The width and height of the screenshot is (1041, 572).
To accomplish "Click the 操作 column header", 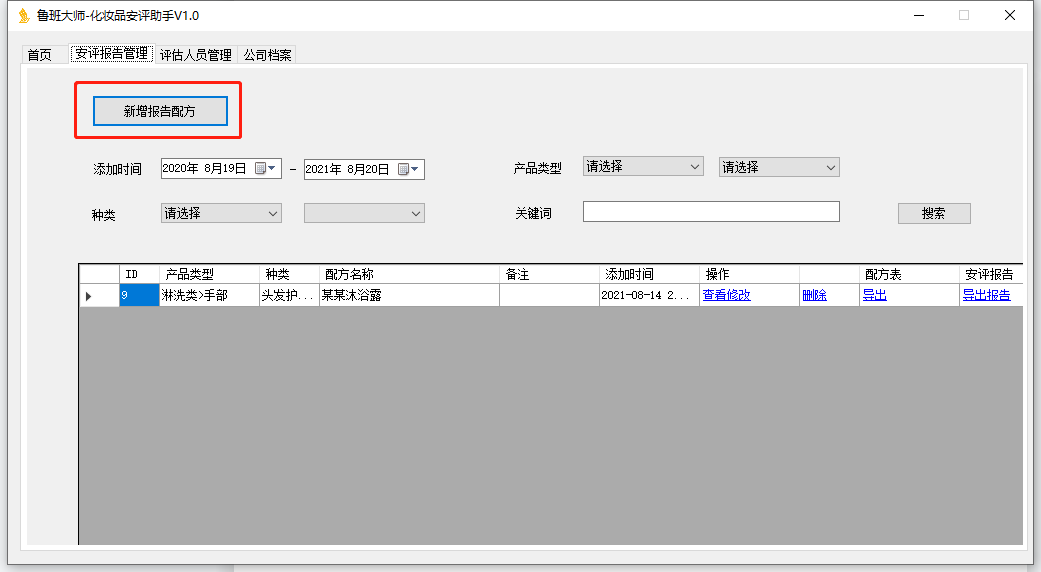I will tap(749, 274).
